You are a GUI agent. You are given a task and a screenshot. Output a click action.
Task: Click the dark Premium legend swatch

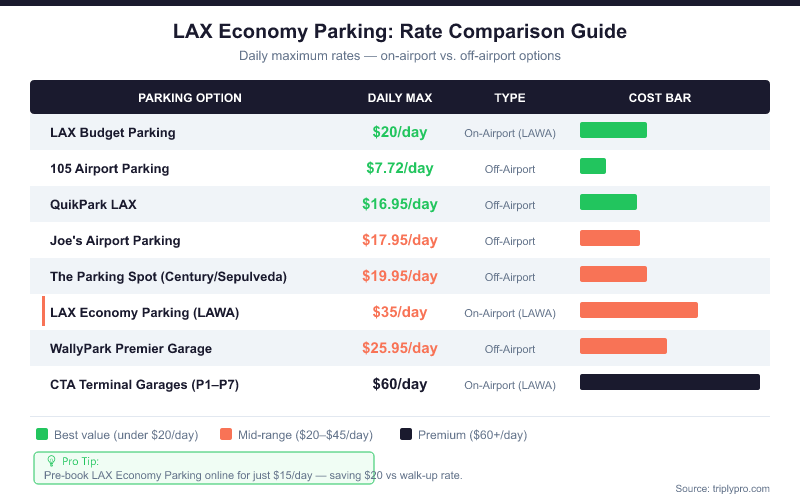coord(406,434)
